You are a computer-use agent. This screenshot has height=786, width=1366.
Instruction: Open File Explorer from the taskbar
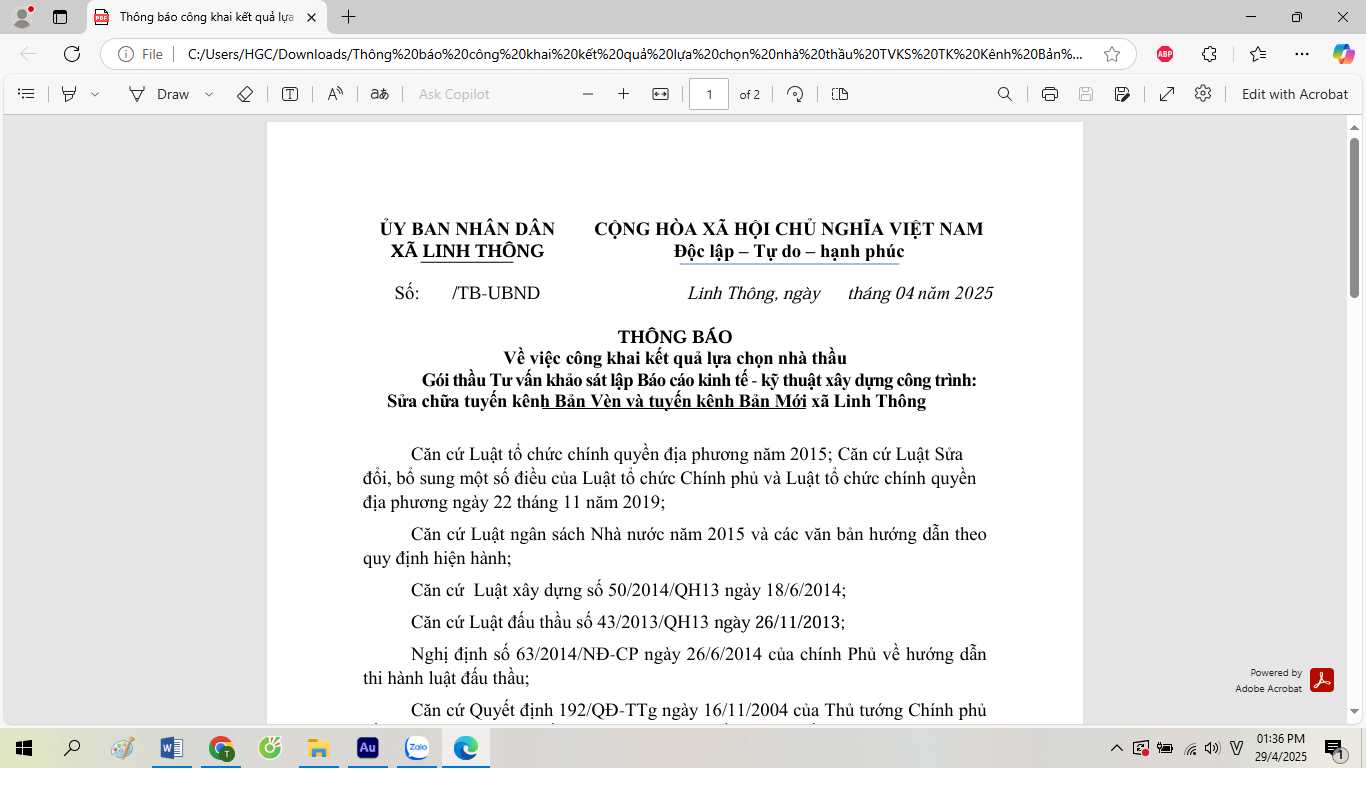pyautogui.click(x=318, y=748)
